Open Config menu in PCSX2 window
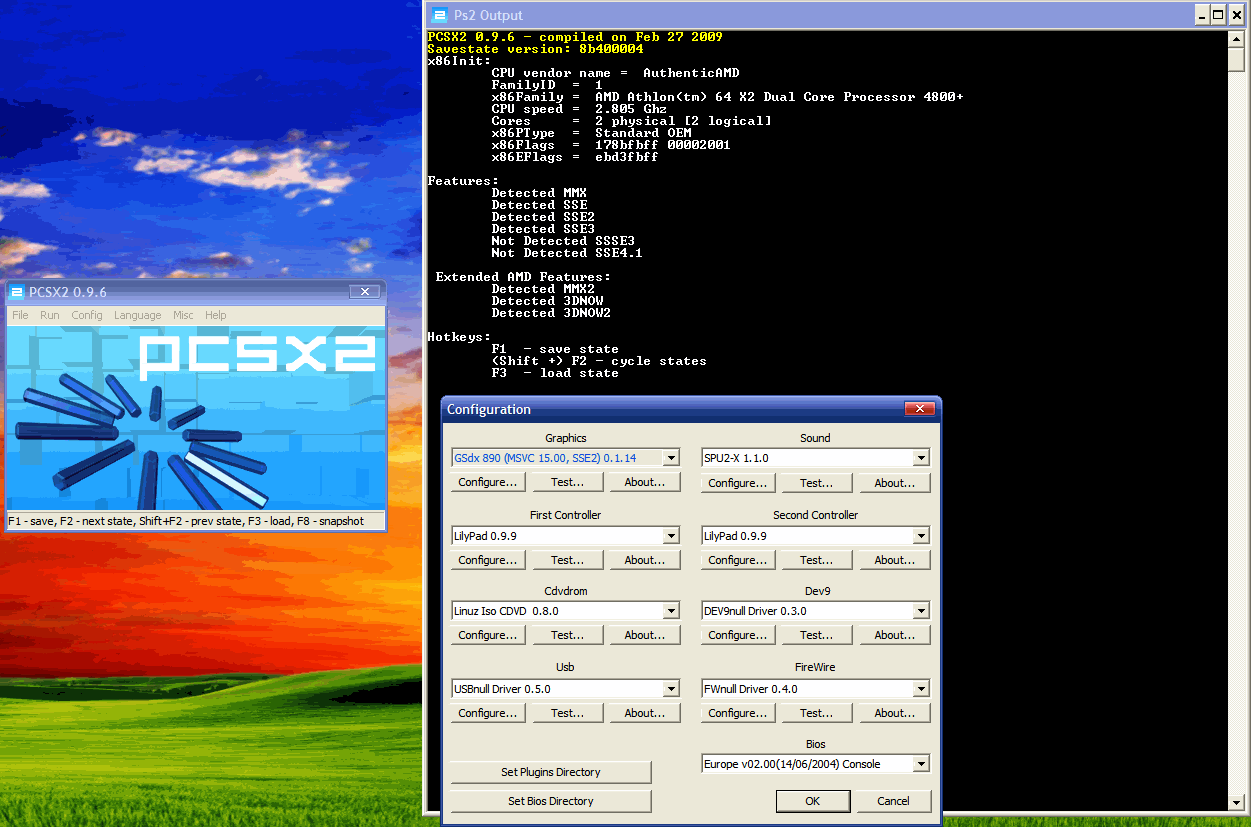Screen dimensions: 1251x827 click(x=87, y=315)
